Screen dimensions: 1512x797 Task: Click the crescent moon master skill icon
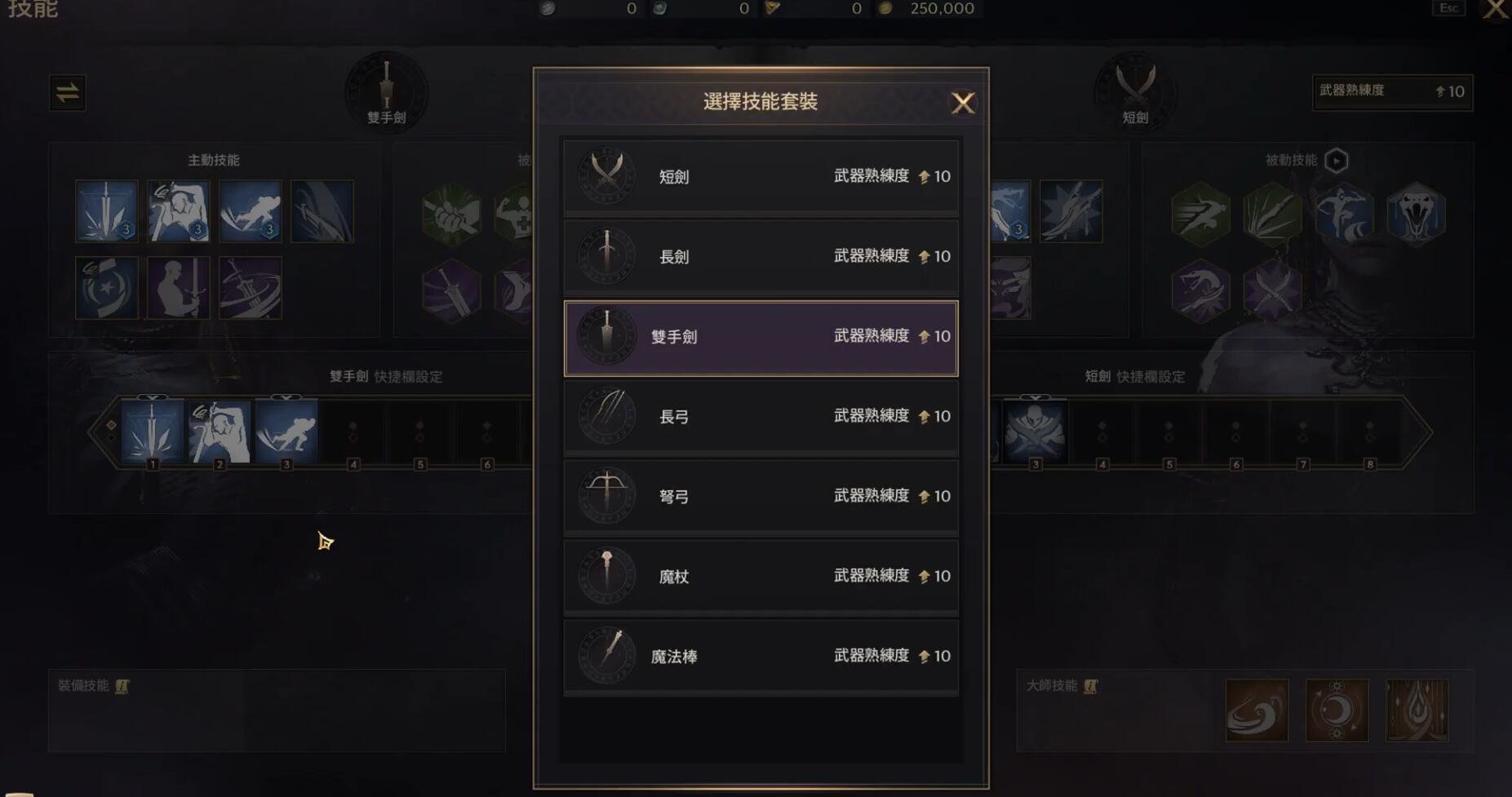[1337, 711]
